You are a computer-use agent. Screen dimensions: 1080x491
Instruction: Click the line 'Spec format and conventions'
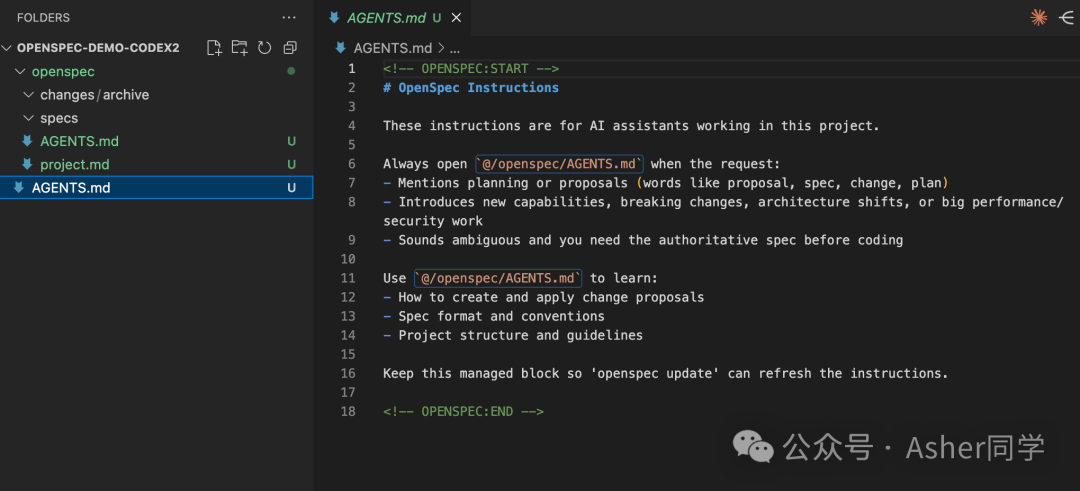[x=494, y=316]
